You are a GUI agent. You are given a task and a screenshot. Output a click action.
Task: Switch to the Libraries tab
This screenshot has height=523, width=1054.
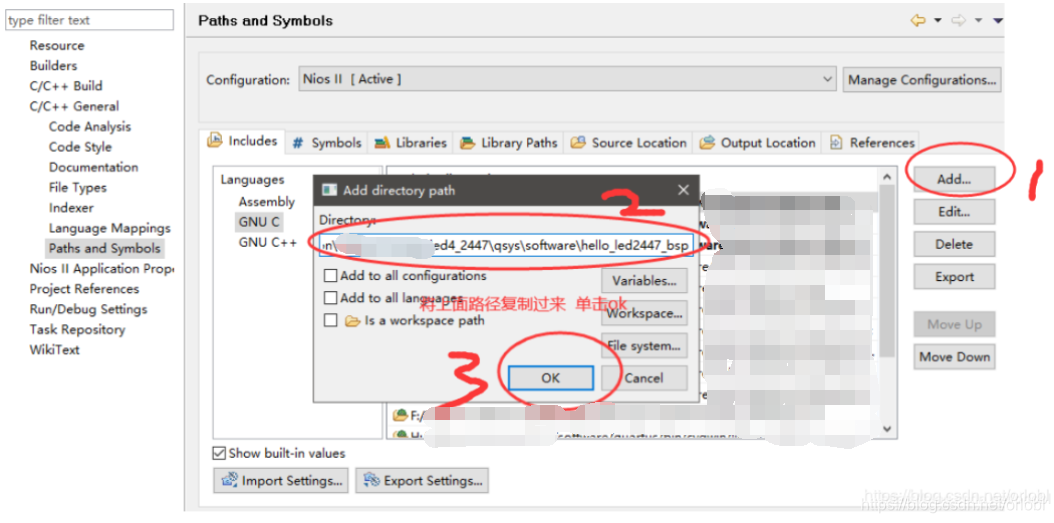411,143
